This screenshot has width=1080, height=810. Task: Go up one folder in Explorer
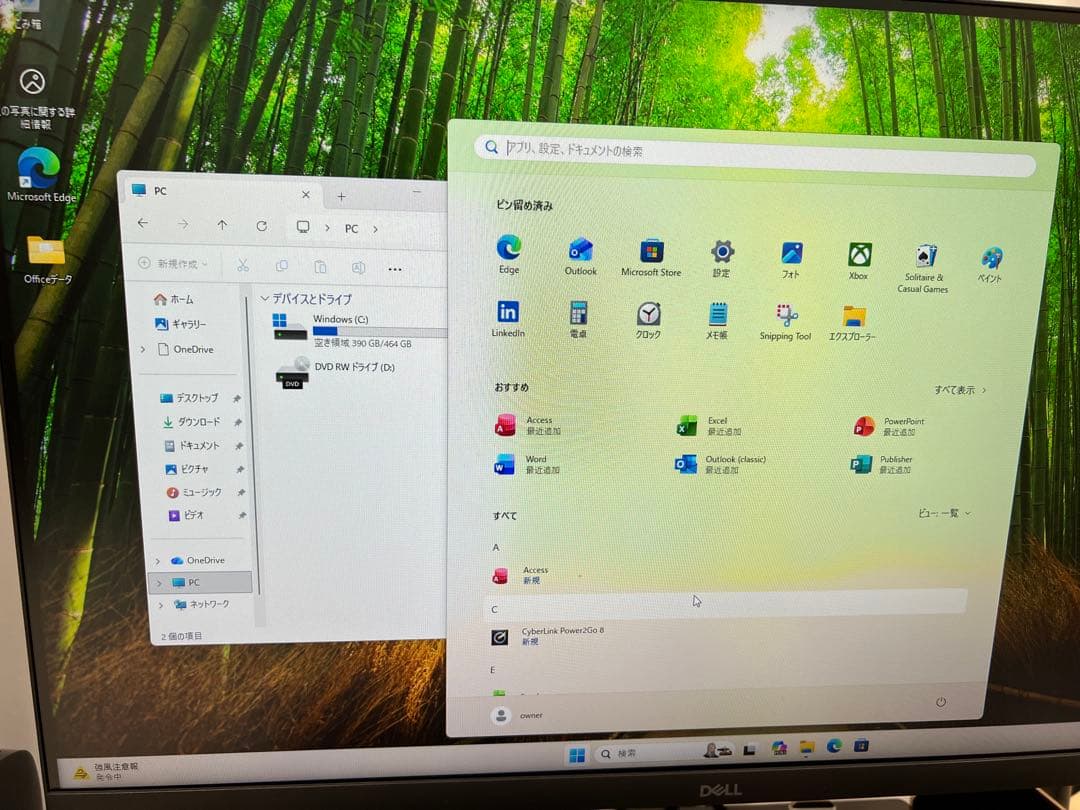pyautogui.click(x=222, y=225)
